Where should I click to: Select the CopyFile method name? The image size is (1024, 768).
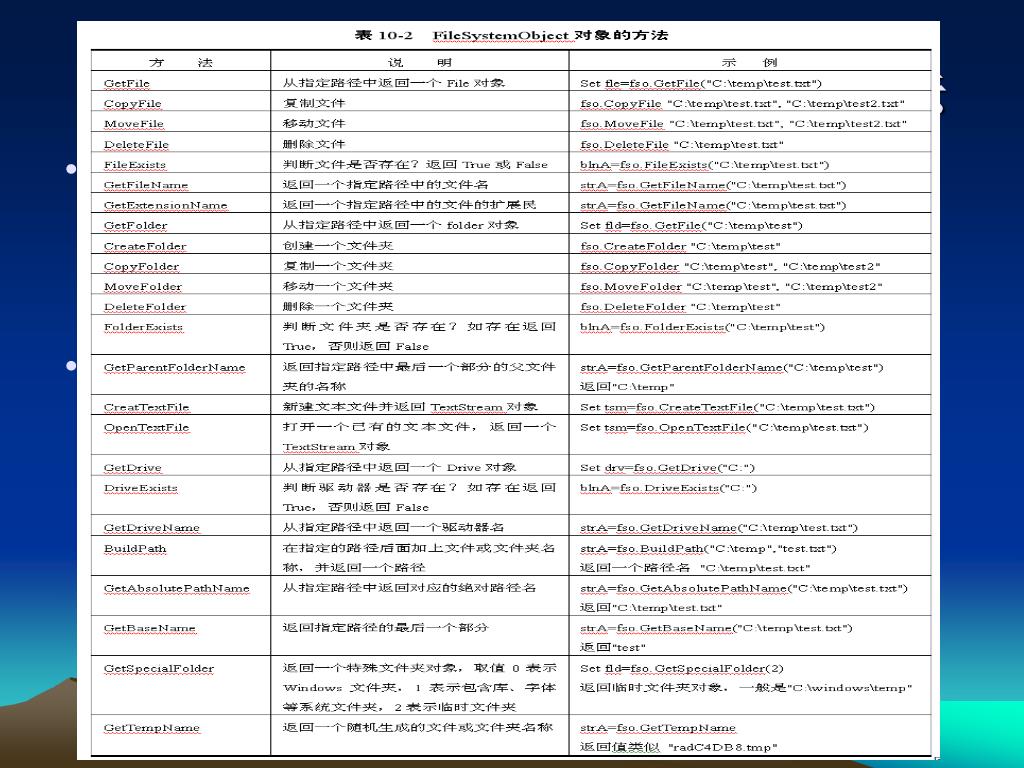[x=133, y=104]
